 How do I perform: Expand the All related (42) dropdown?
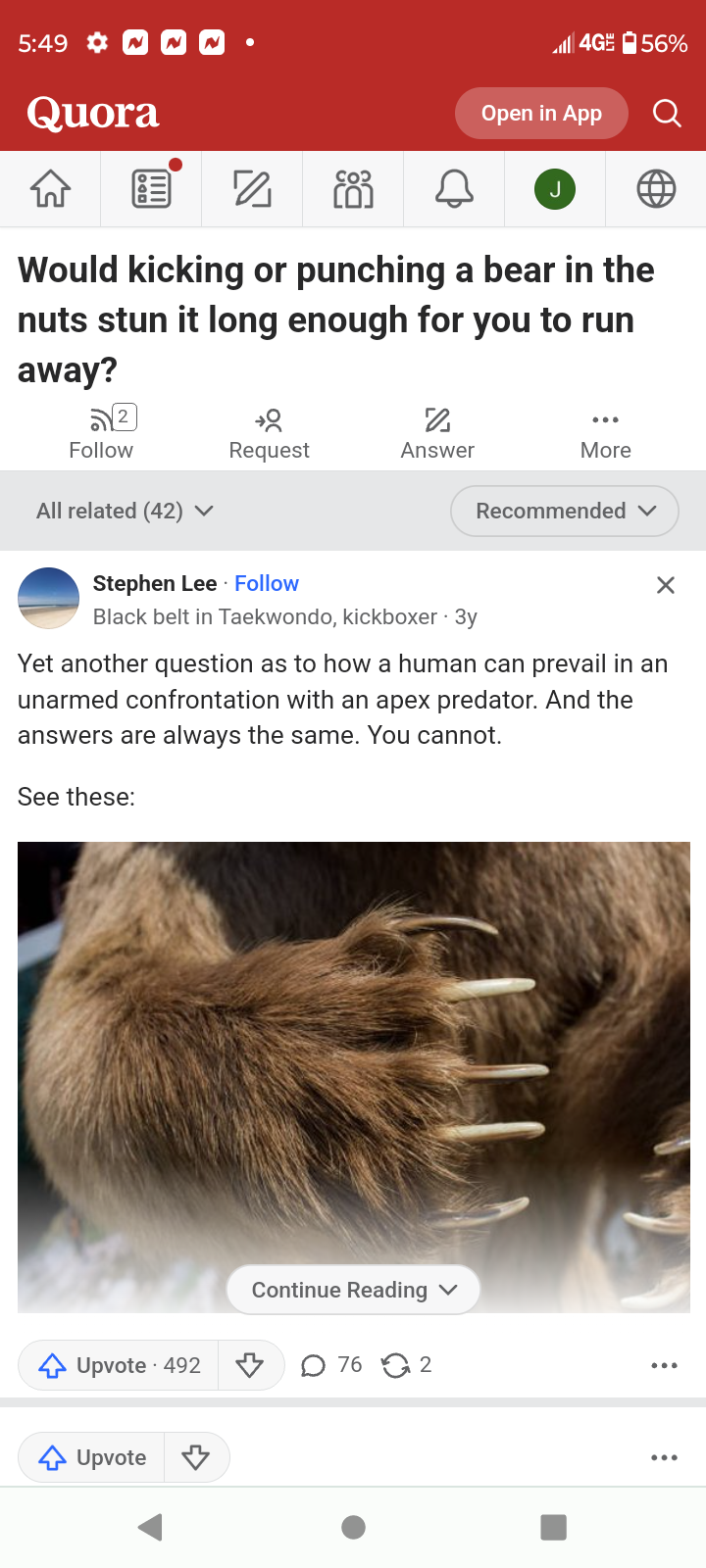pyautogui.click(x=125, y=511)
